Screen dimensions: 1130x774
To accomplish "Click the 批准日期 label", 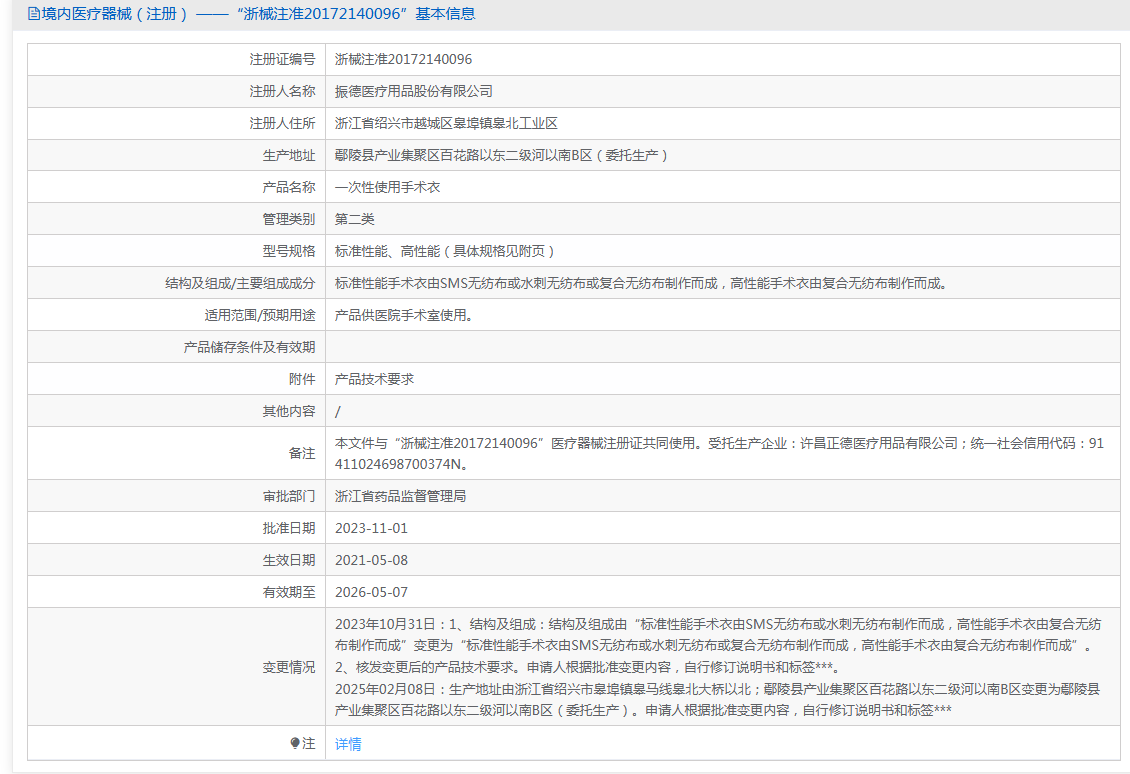I will point(289,528).
